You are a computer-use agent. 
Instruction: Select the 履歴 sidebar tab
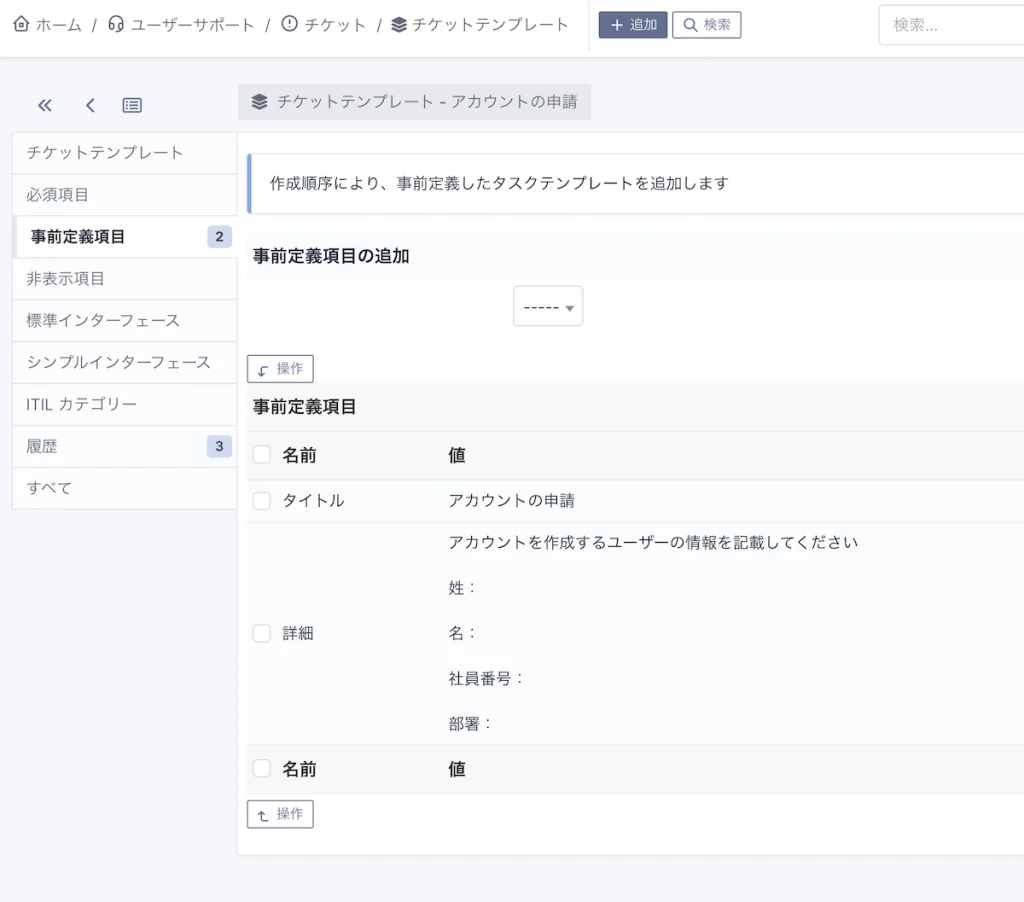[124, 446]
